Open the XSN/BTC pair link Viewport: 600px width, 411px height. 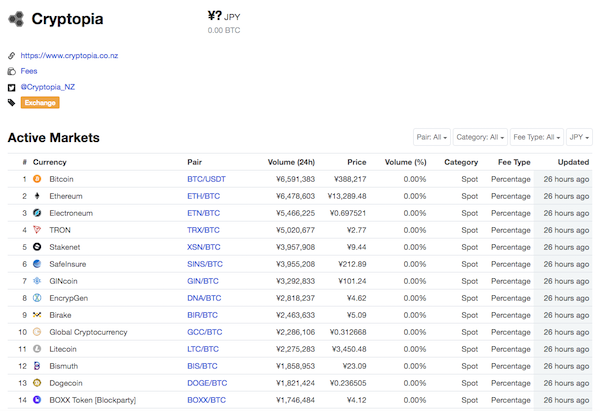204,247
